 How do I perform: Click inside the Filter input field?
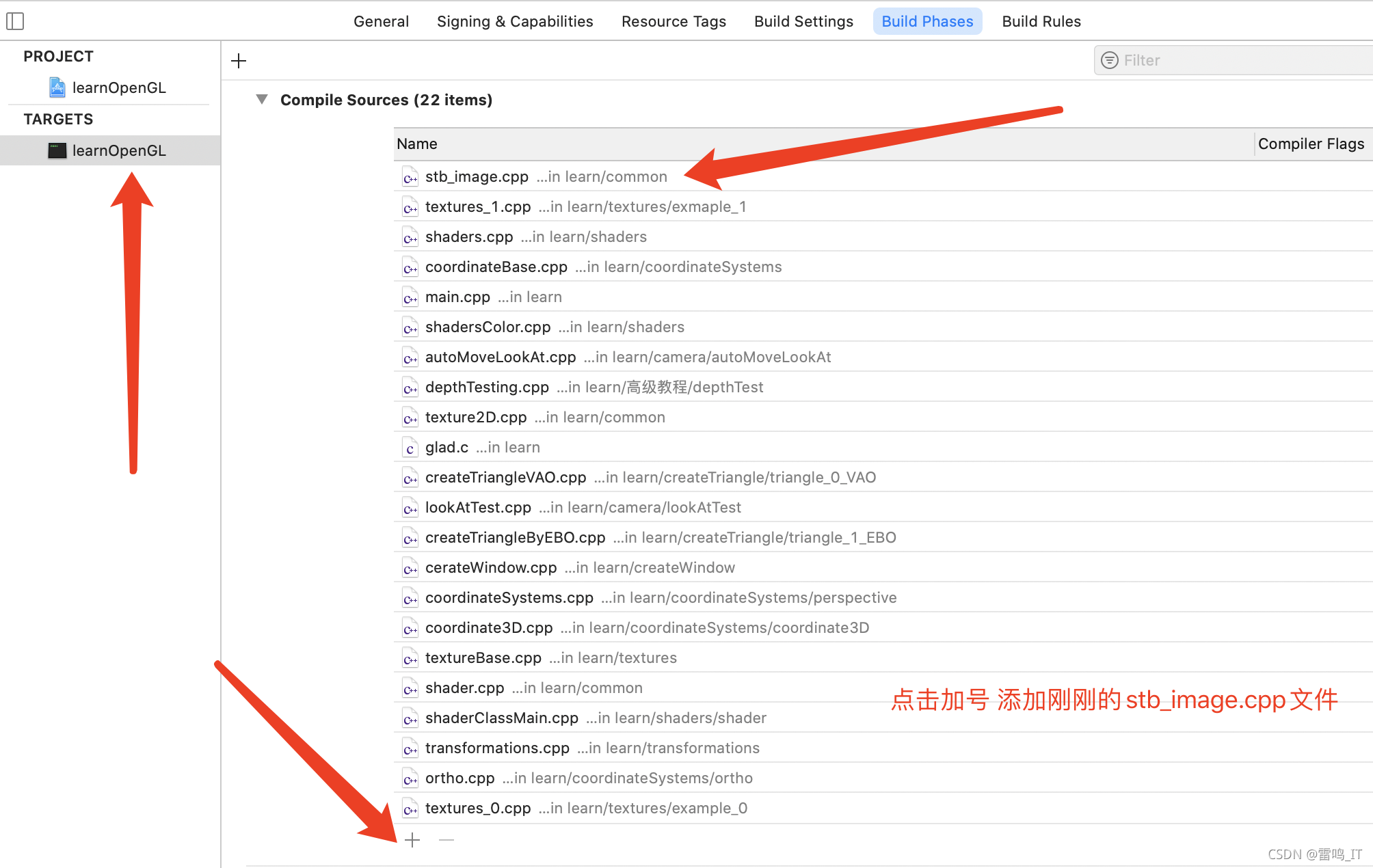pos(1197,60)
